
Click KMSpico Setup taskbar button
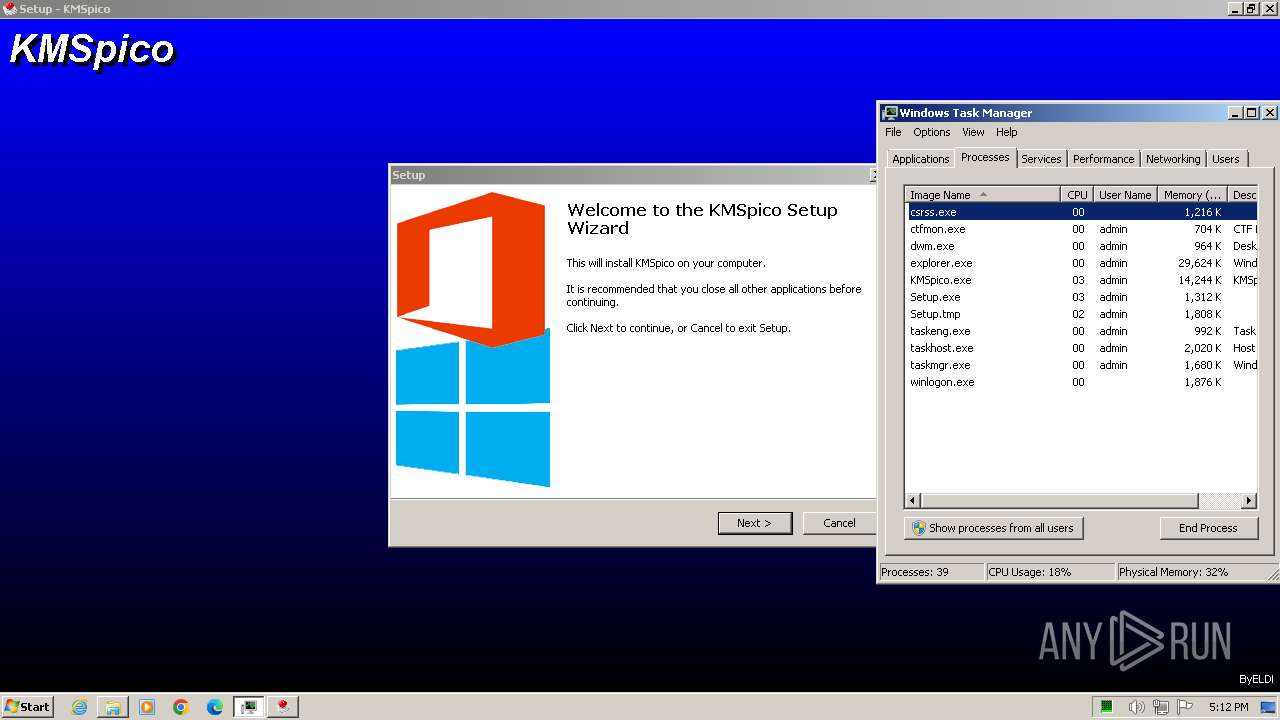pyautogui.click(x=283, y=707)
